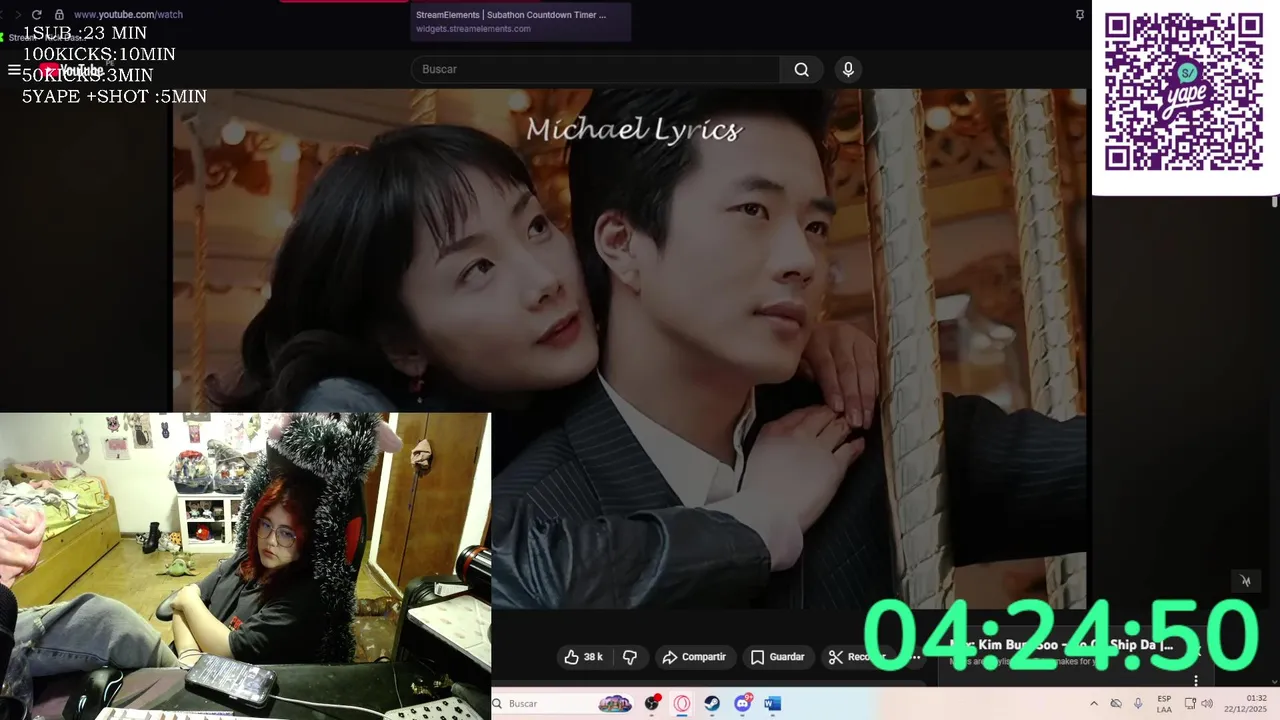Click the www.youtube.com/watch address bar
The image size is (1280, 720).
coord(128,15)
